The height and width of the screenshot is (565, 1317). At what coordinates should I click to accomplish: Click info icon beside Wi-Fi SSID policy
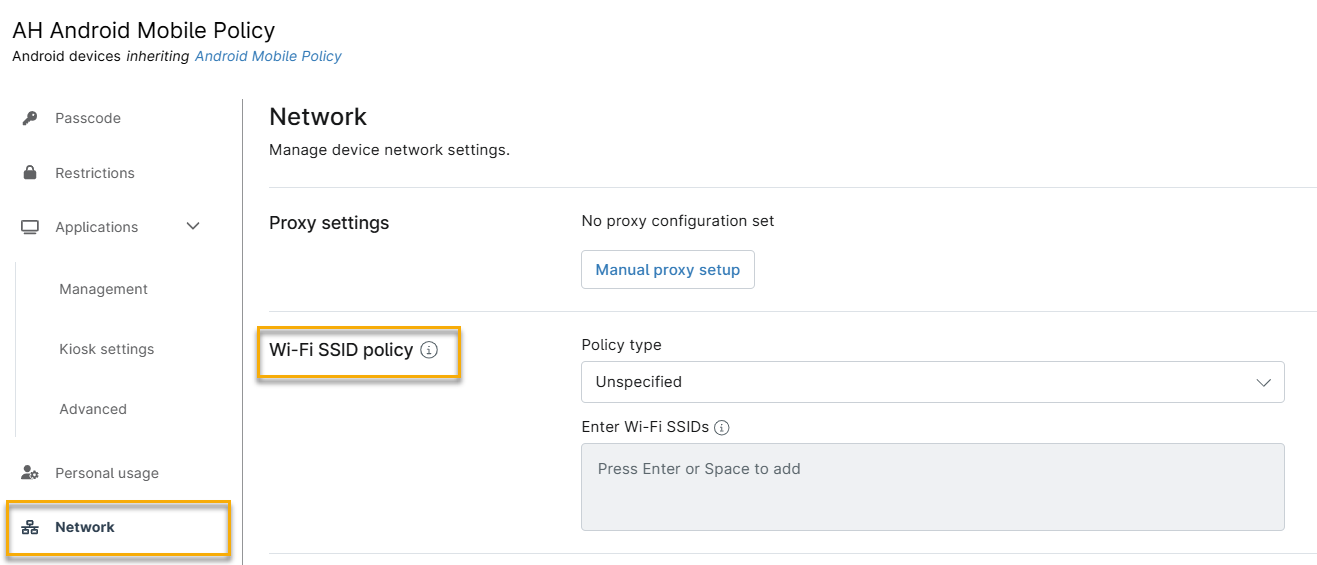[x=429, y=350]
